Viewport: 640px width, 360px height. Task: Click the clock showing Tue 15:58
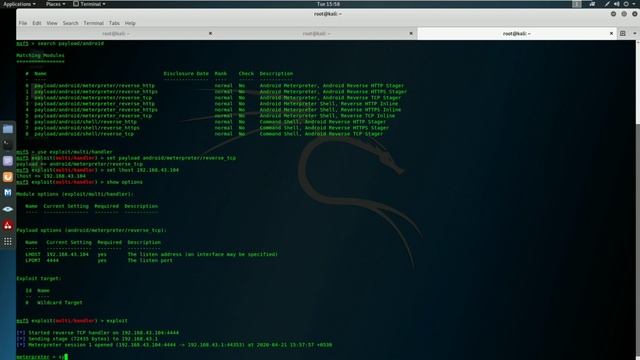coord(328,4)
